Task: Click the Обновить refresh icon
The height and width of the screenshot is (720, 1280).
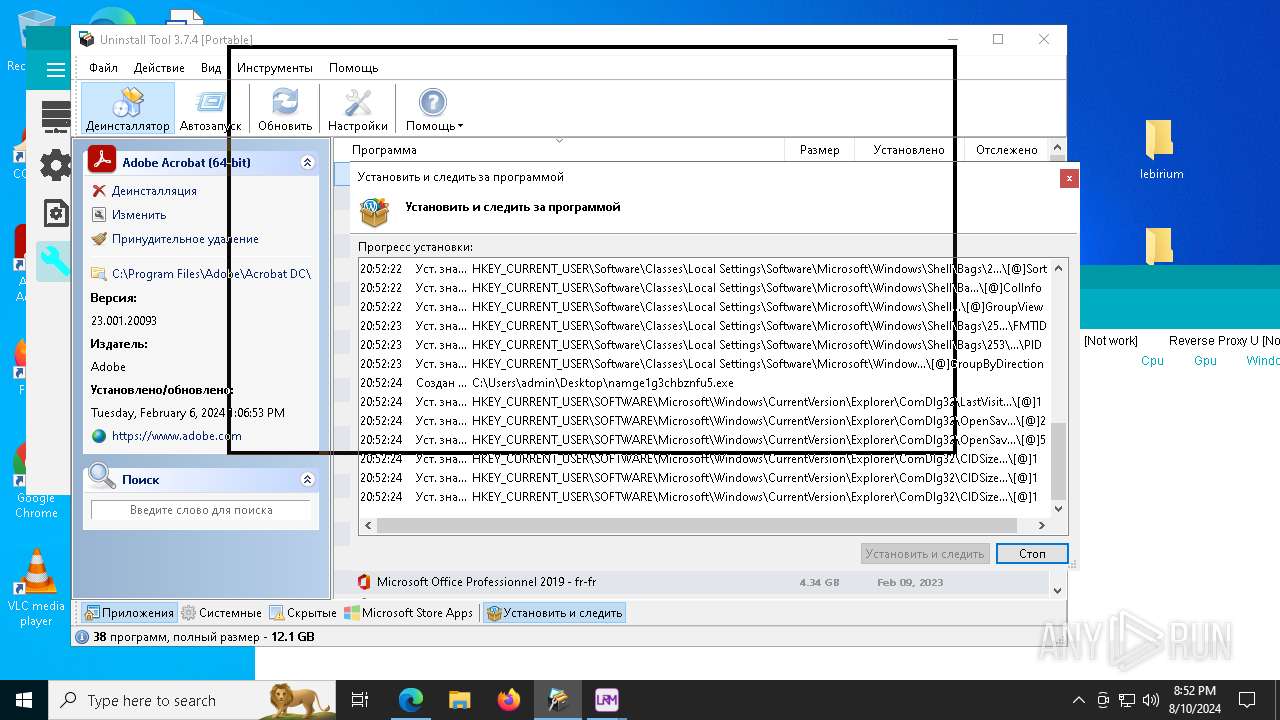Action: tap(285, 108)
